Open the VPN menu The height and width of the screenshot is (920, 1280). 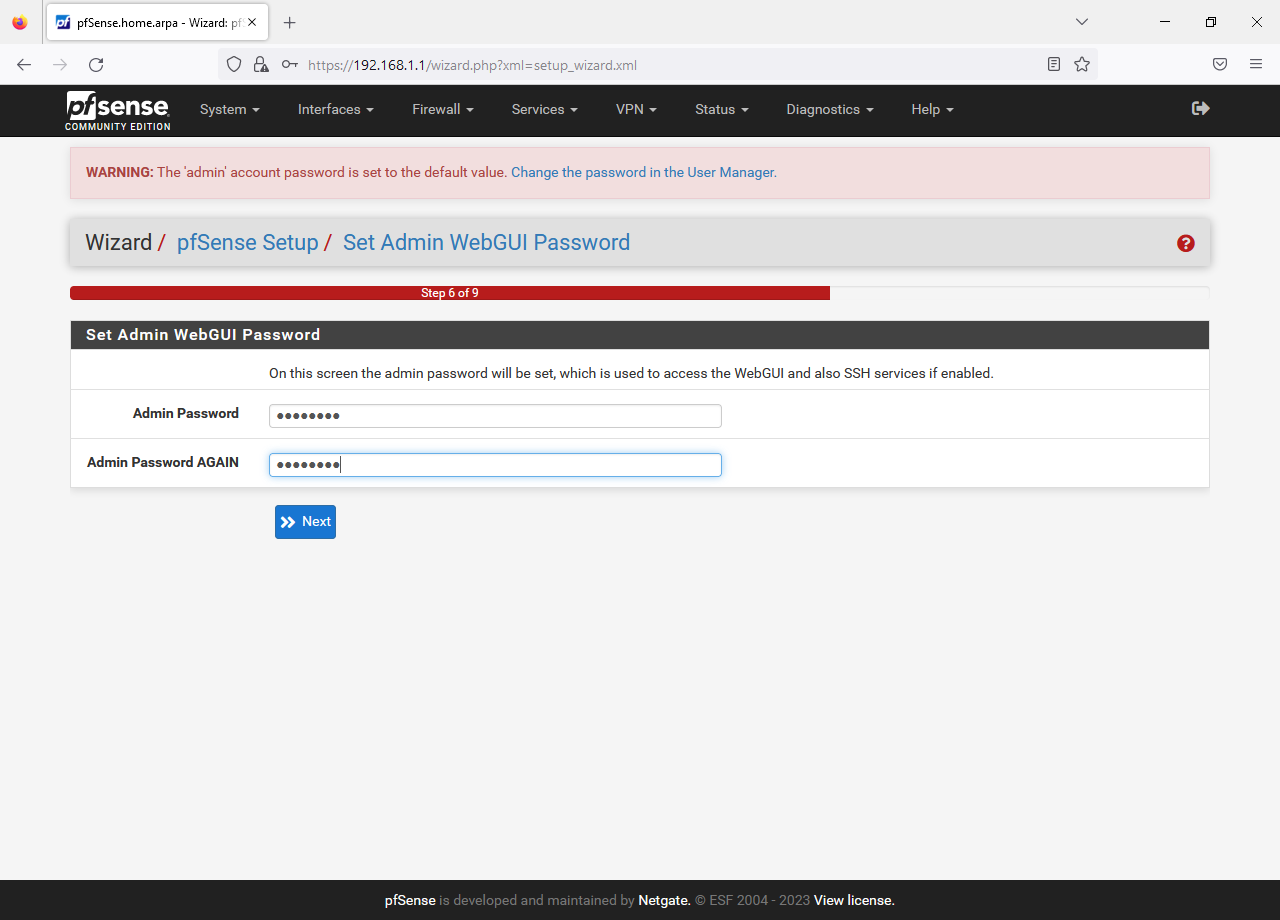pos(636,109)
